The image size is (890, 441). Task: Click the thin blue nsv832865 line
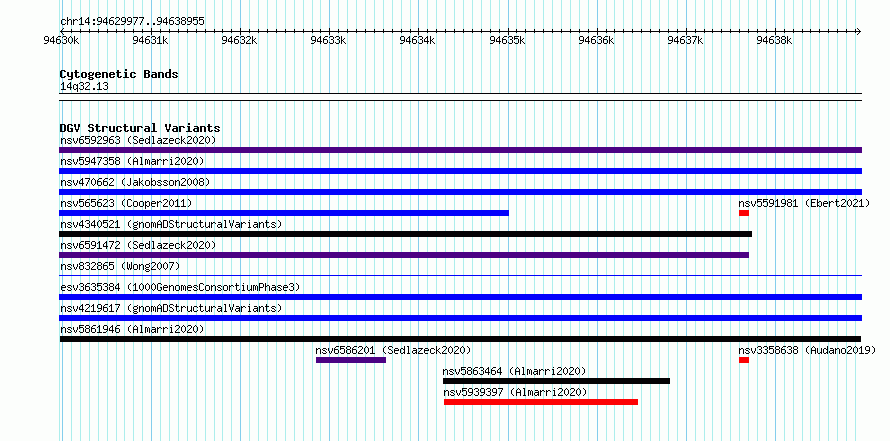click(x=460, y=276)
